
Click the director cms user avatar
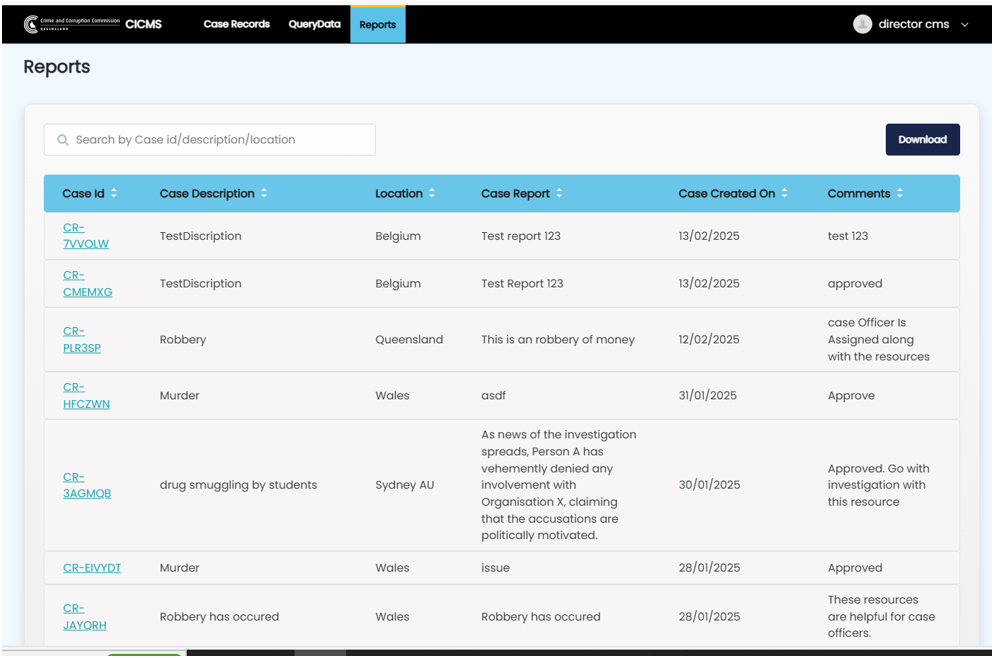(862, 24)
